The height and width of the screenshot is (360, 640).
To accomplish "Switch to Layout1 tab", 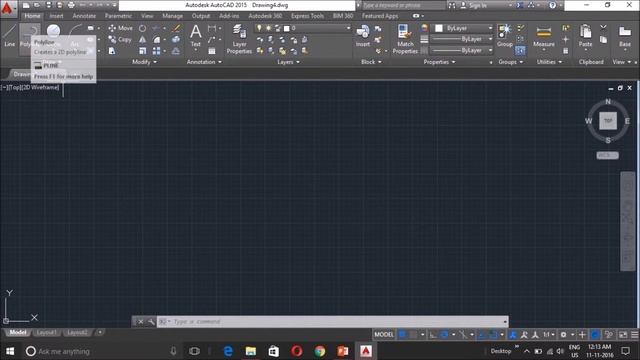I will (x=46, y=333).
